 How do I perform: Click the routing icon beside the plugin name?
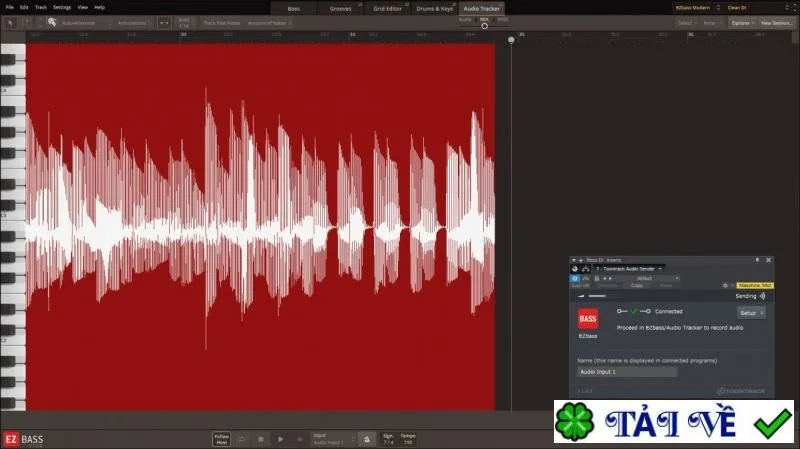click(x=586, y=269)
